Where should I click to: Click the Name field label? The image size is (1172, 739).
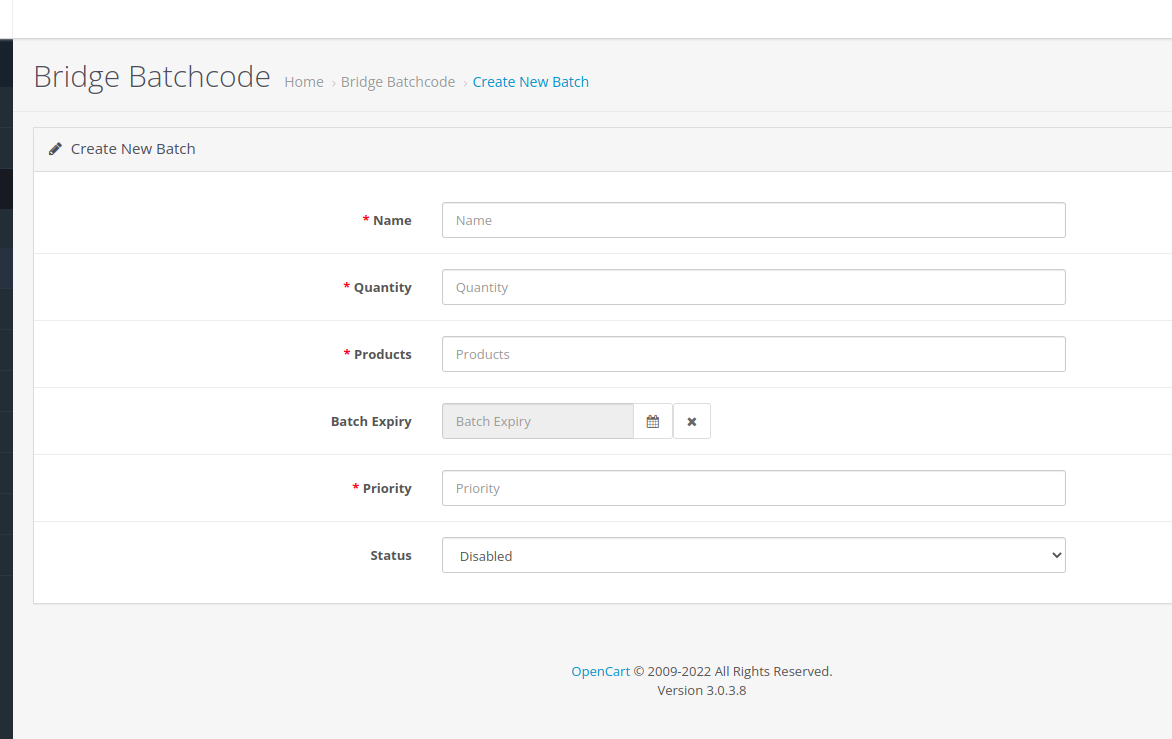point(392,220)
